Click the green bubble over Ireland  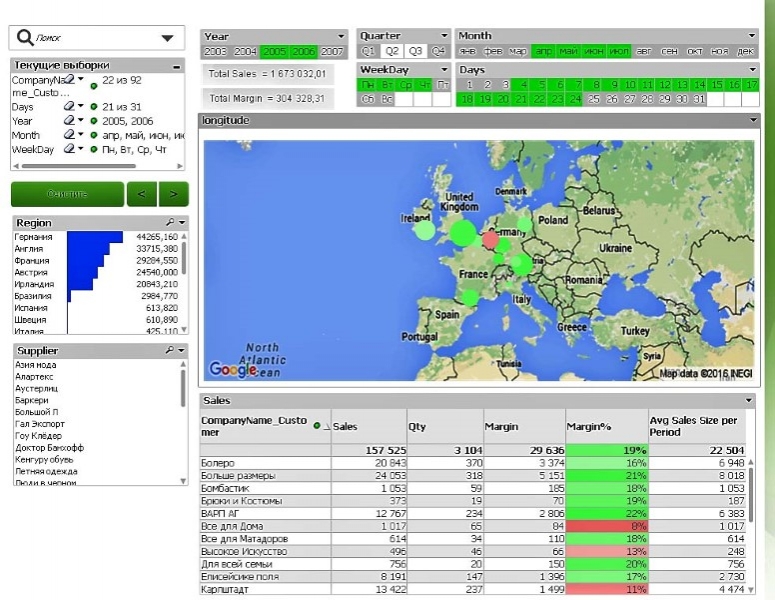[x=424, y=230]
